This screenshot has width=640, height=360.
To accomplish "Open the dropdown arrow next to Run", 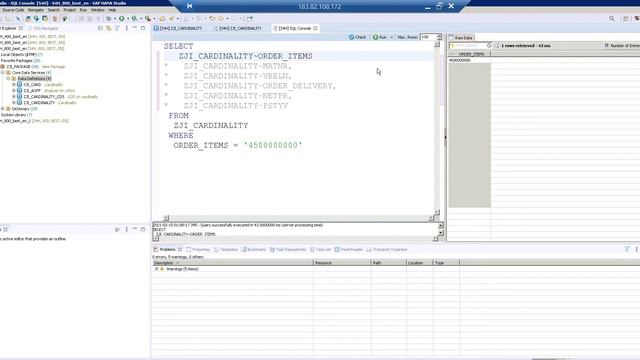I will tap(391, 37).
